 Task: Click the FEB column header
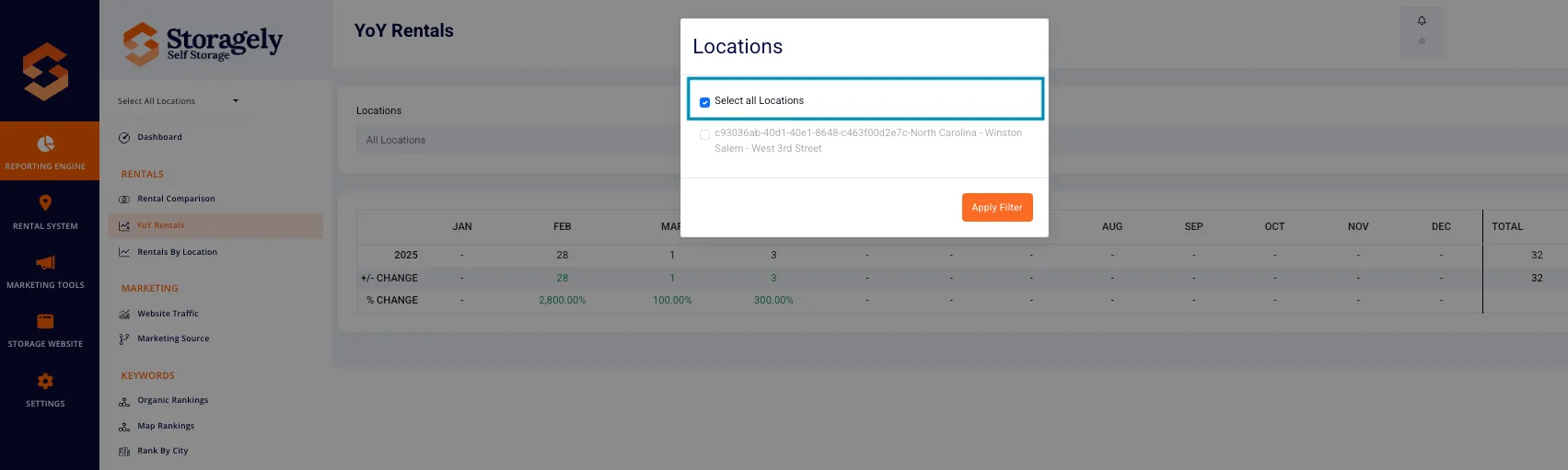563,226
